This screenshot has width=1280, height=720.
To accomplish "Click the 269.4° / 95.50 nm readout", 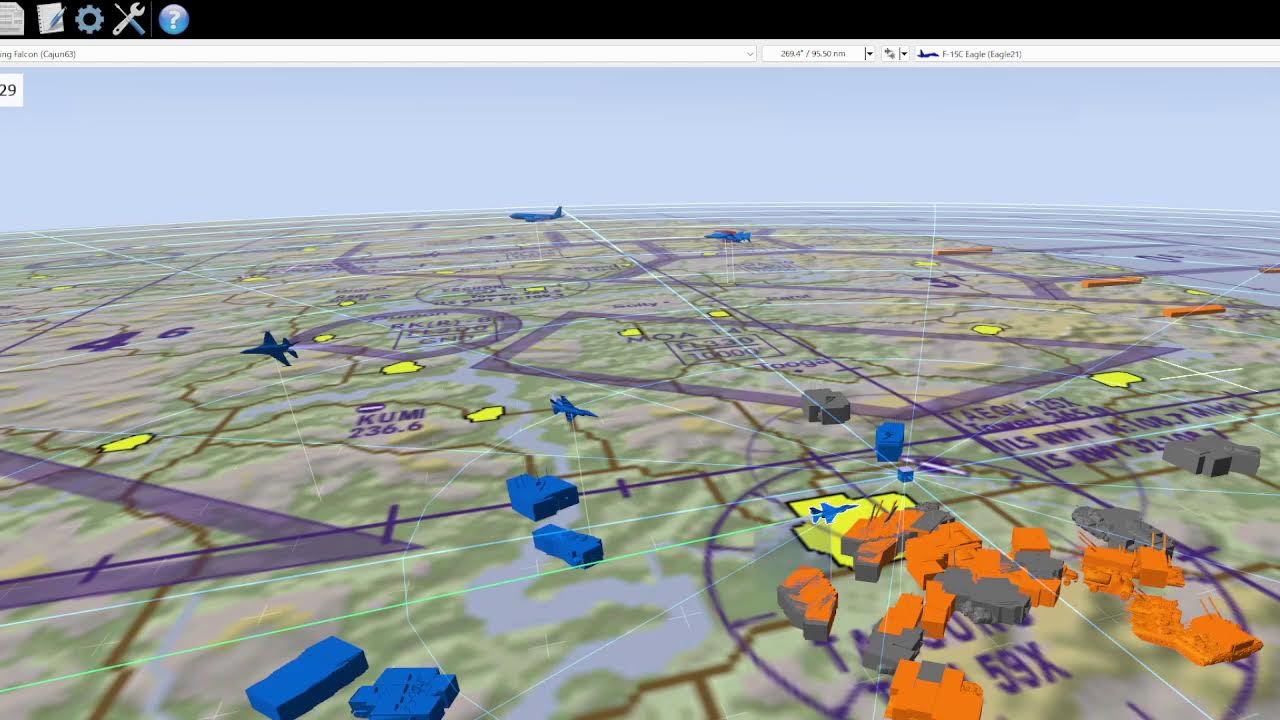I will coord(813,54).
